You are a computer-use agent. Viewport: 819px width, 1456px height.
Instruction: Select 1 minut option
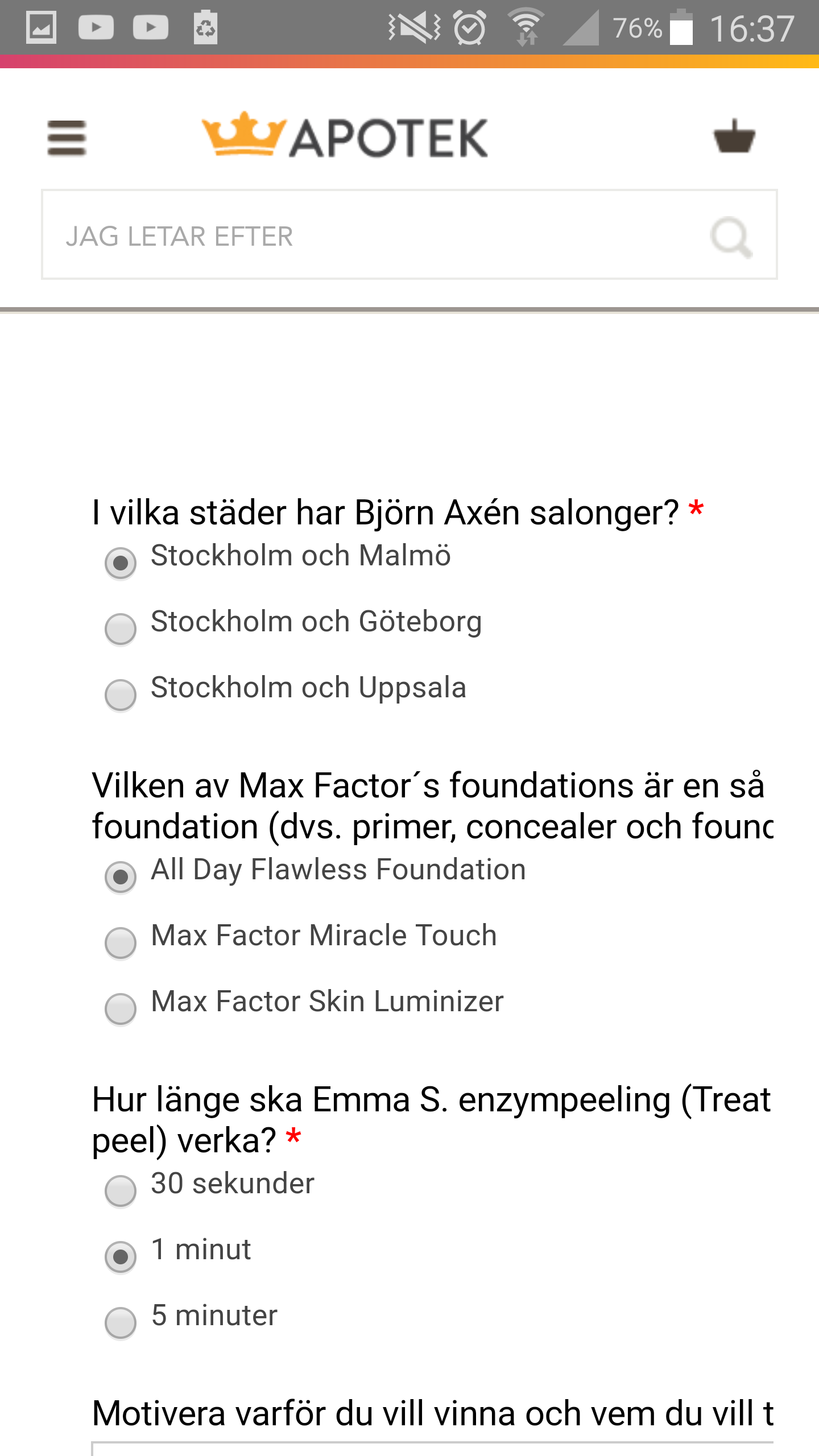pyautogui.click(x=121, y=1257)
